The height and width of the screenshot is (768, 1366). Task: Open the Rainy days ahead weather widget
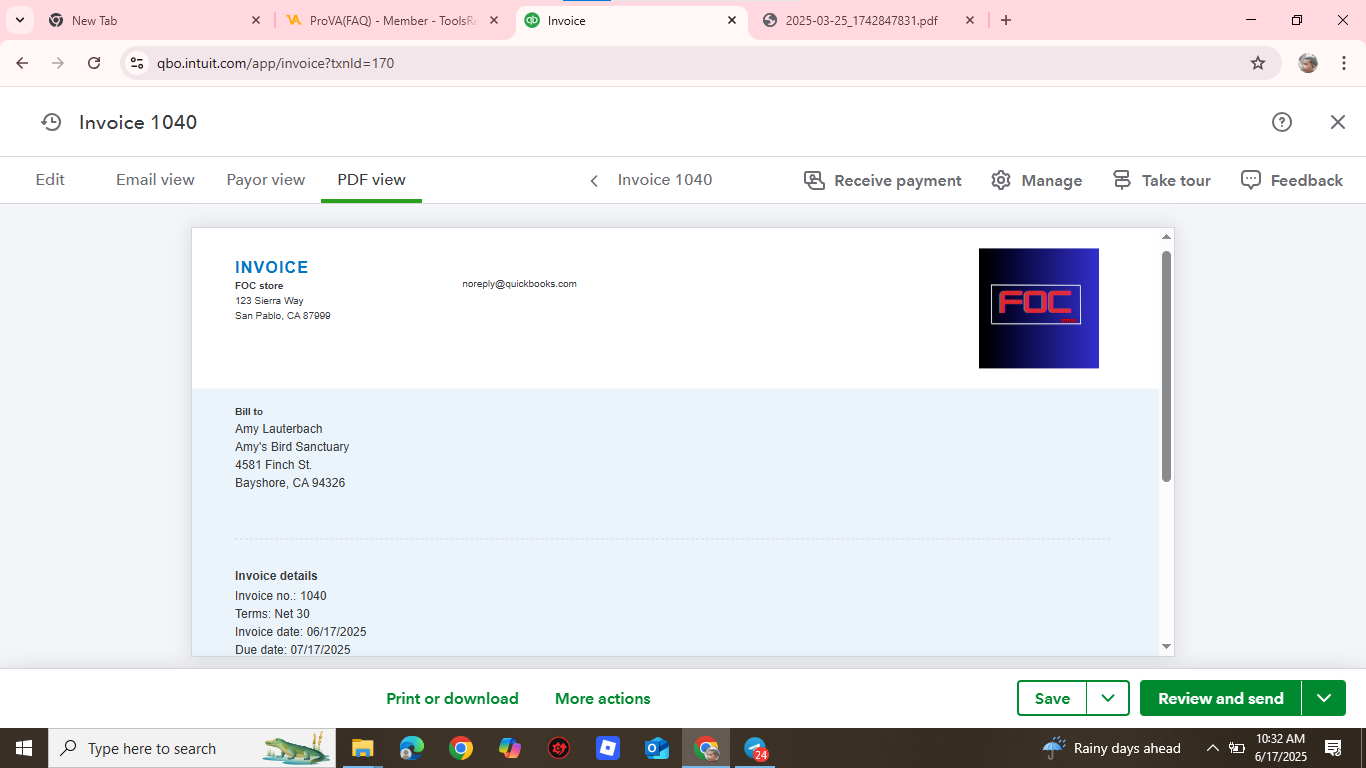[1112, 748]
